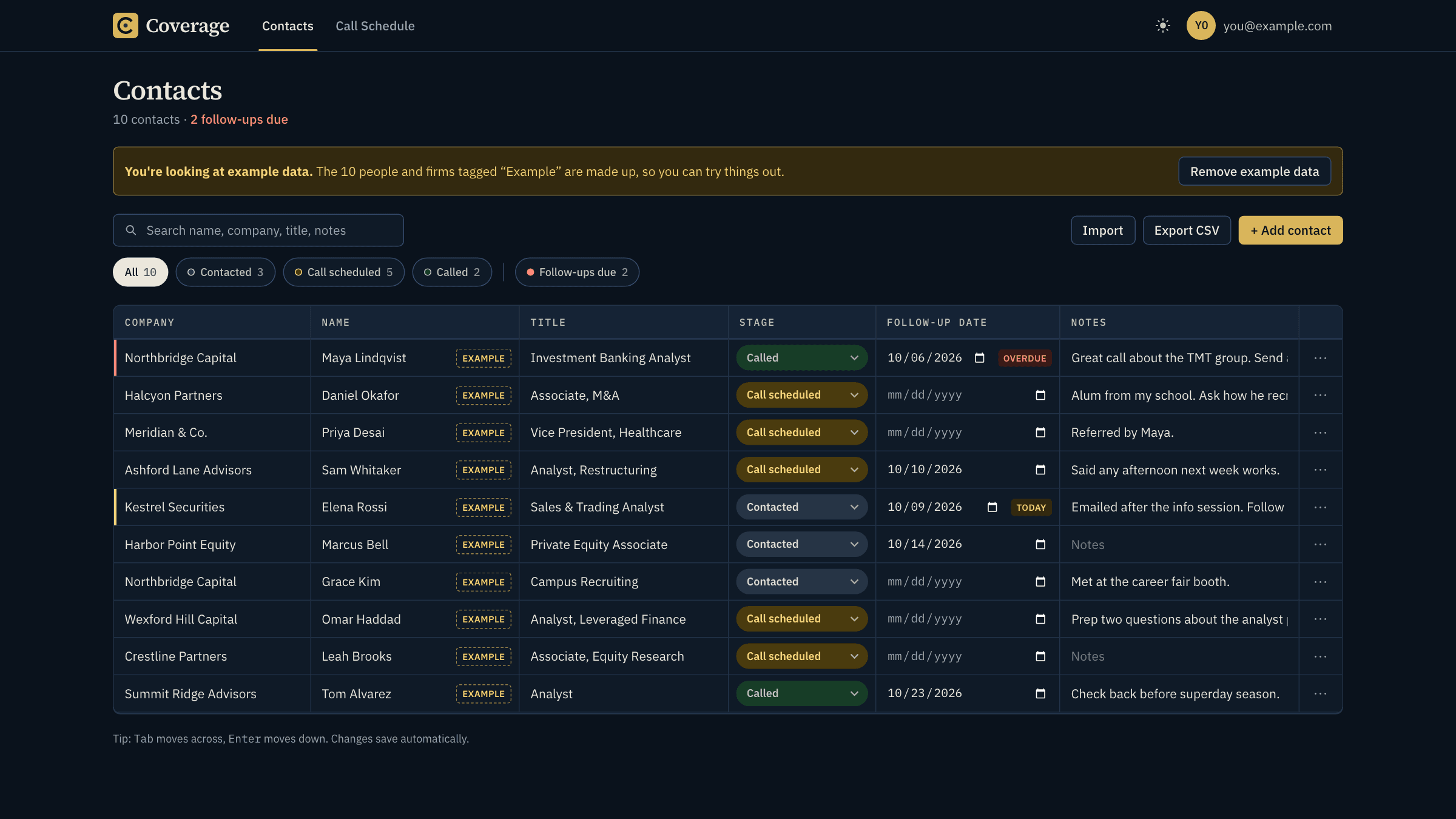Open the stage dropdown for Daniel Okafor

pyautogui.click(x=802, y=395)
